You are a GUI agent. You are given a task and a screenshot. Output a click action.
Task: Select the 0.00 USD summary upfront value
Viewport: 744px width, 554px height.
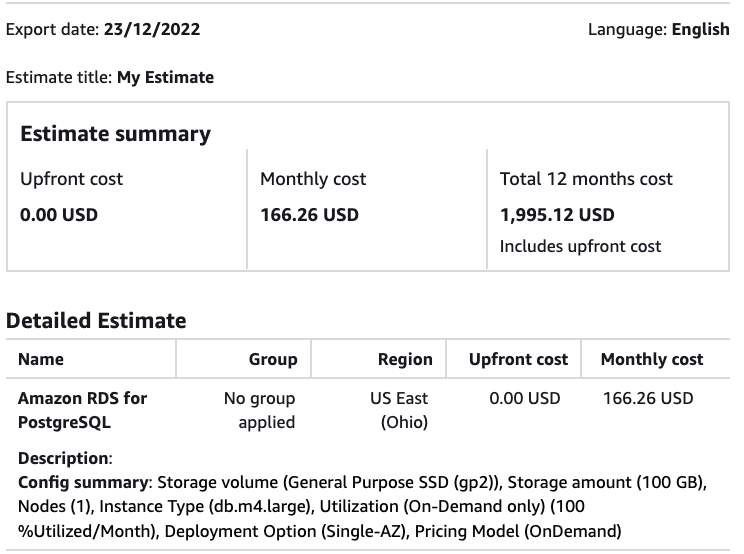click(x=59, y=215)
